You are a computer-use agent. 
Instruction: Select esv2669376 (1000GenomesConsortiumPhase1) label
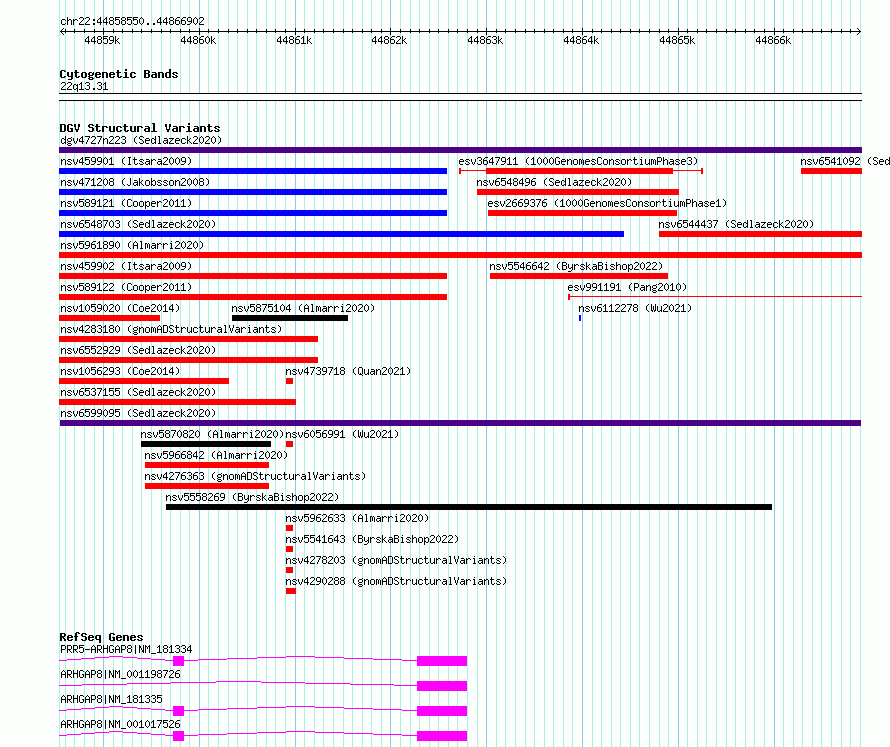(607, 203)
